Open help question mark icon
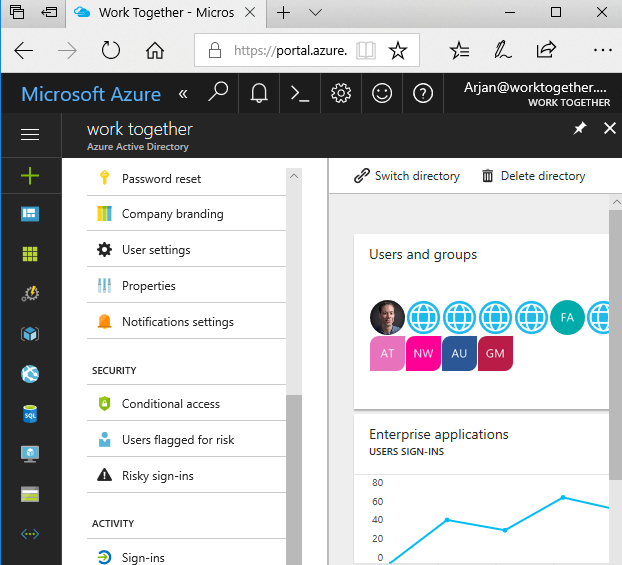 point(423,94)
